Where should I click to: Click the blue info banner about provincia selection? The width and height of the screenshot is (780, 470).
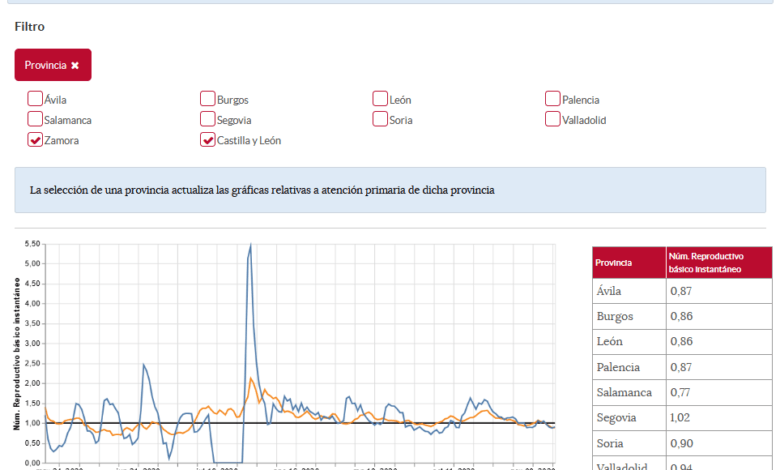390,190
